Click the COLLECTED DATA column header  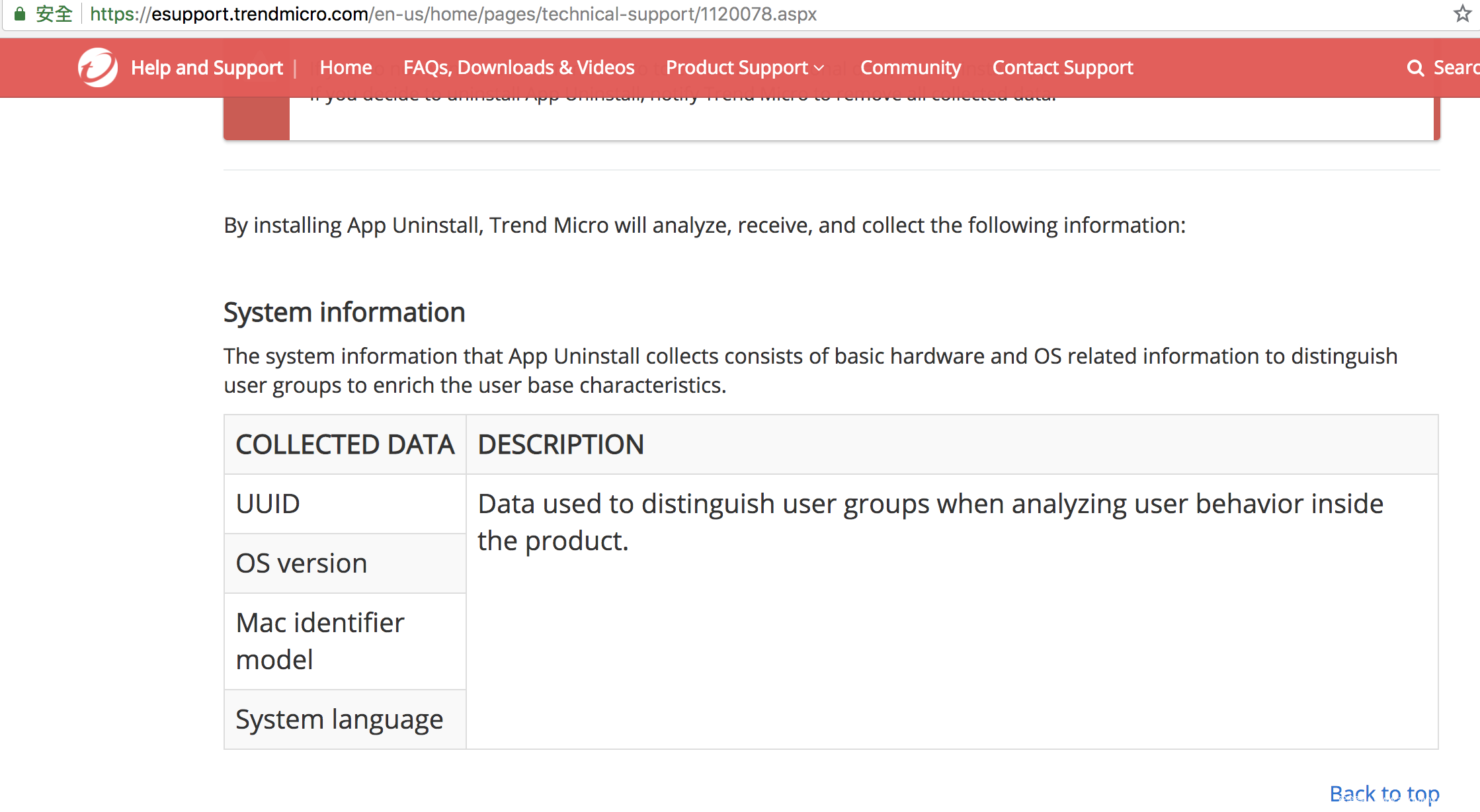(x=345, y=444)
